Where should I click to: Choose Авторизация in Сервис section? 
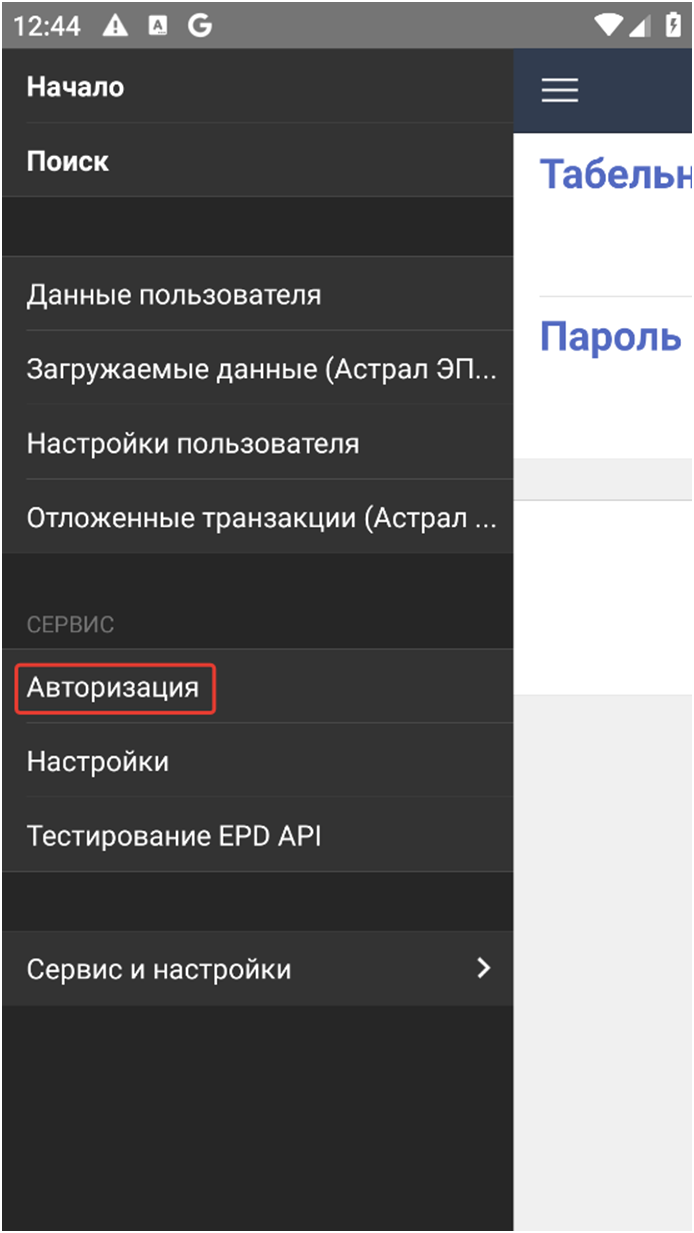(x=257, y=687)
